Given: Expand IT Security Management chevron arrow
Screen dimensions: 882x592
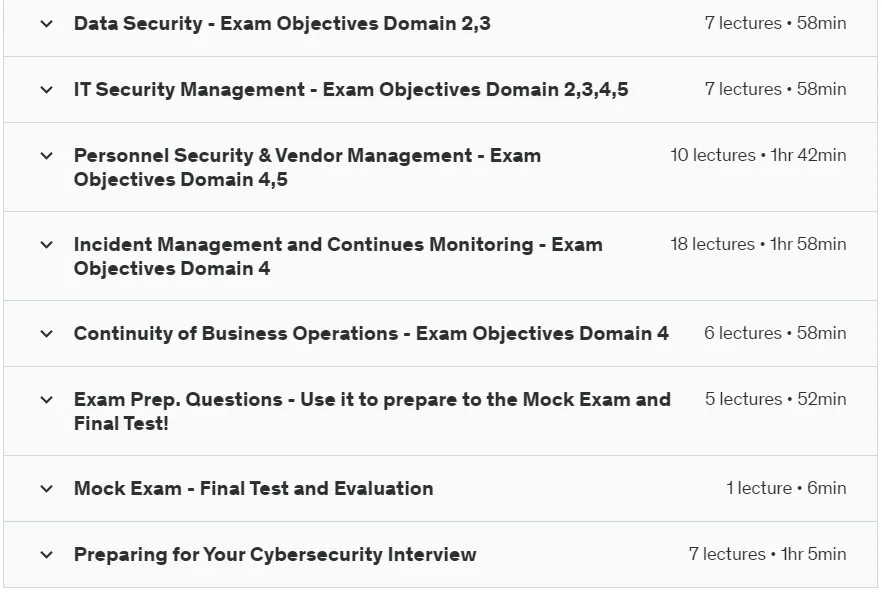Looking at the screenshot, I should 47,89.
